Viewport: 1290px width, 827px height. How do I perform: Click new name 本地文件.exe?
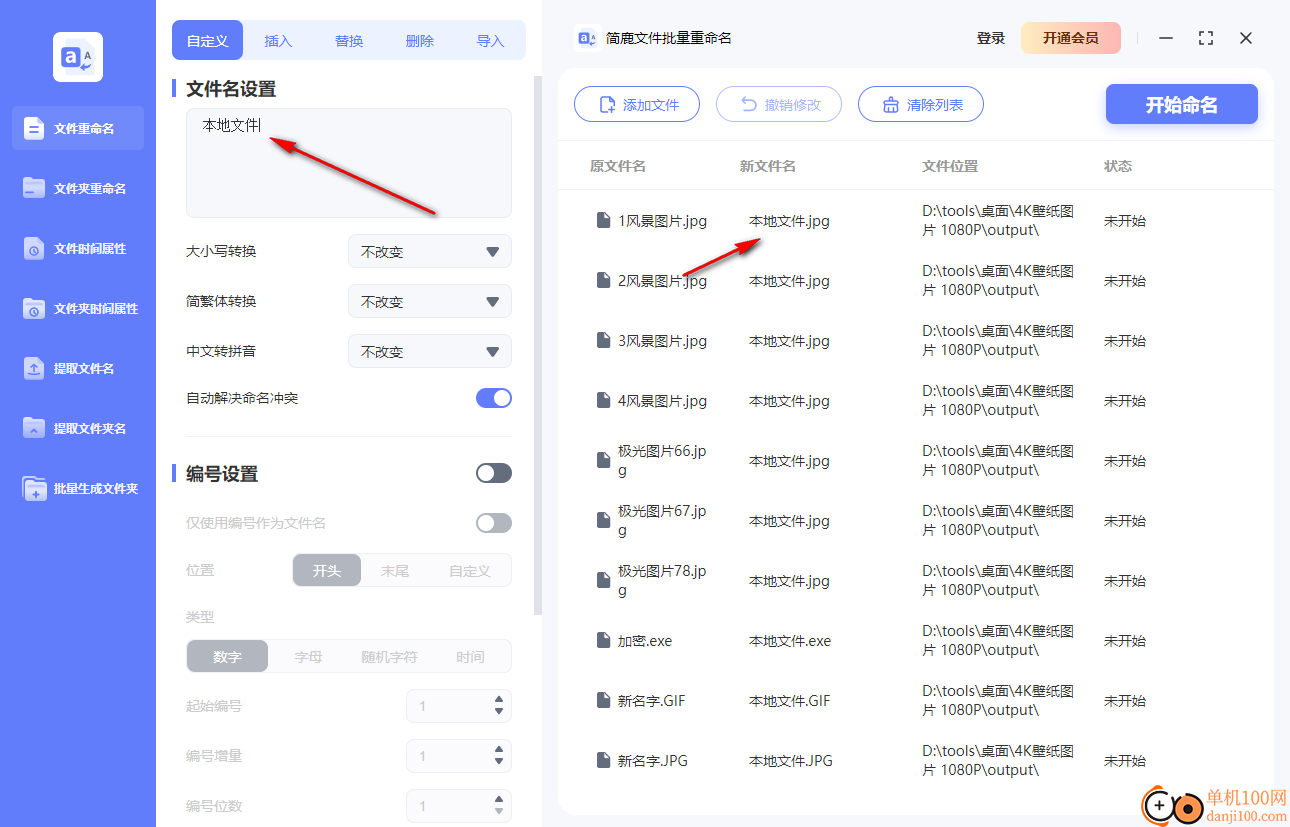click(x=790, y=640)
